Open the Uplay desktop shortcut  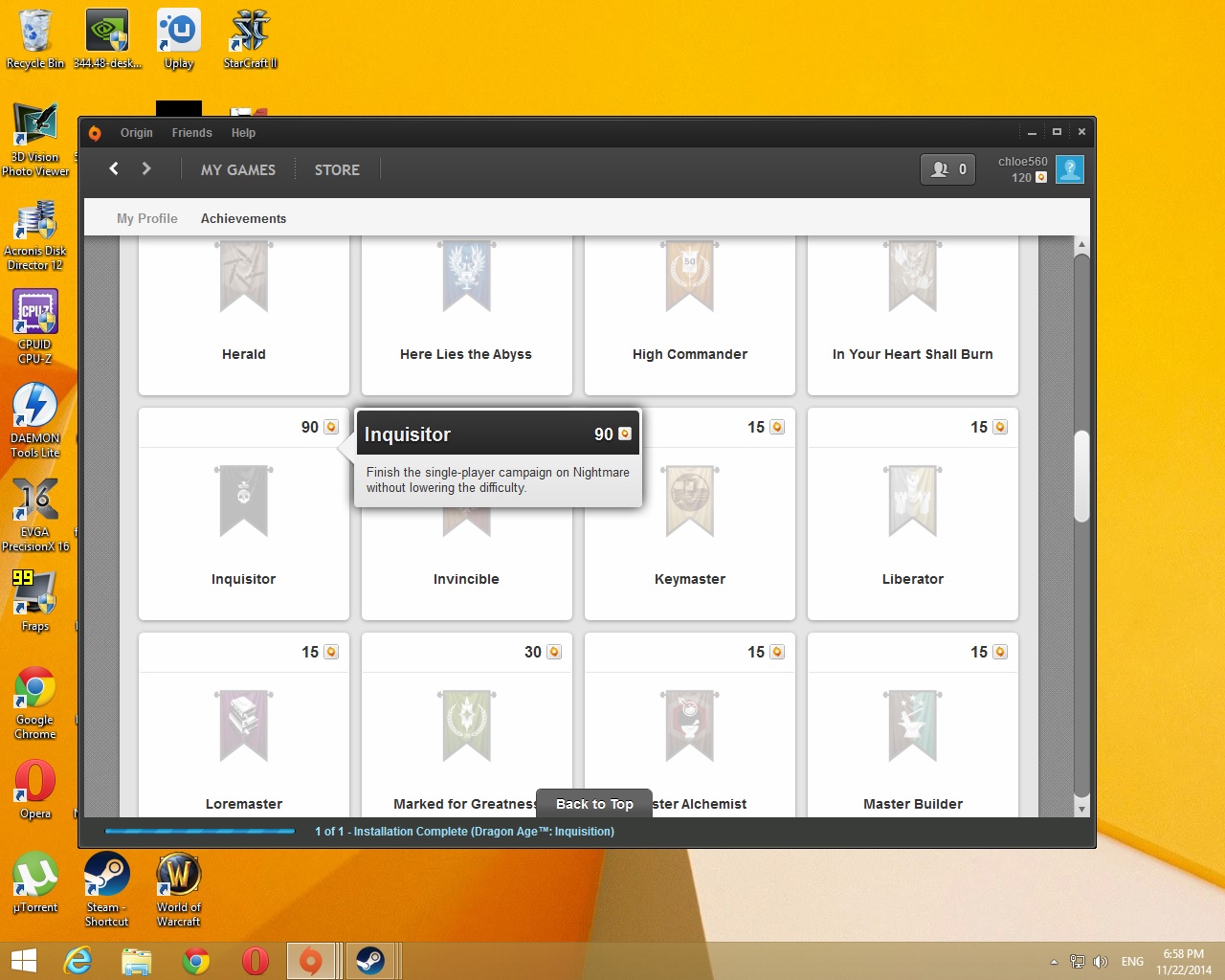pyautogui.click(x=179, y=39)
